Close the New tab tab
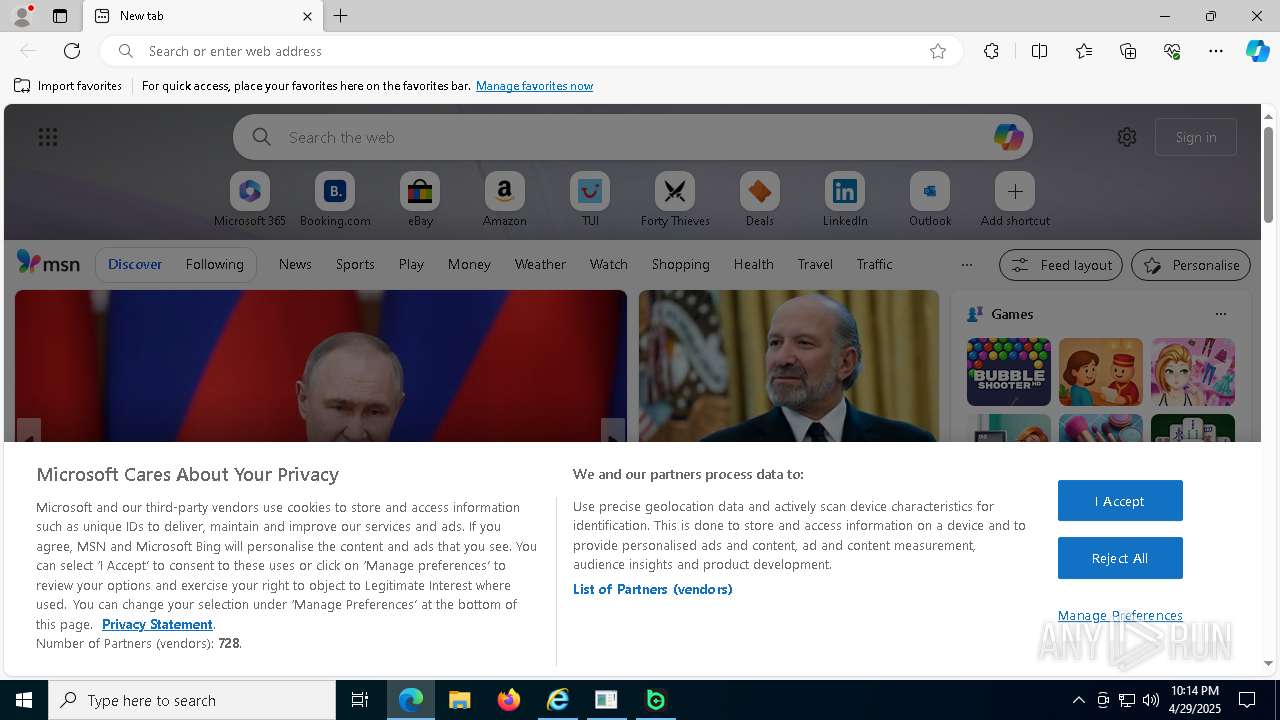The width and height of the screenshot is (1280, 720). coord(307,16)
